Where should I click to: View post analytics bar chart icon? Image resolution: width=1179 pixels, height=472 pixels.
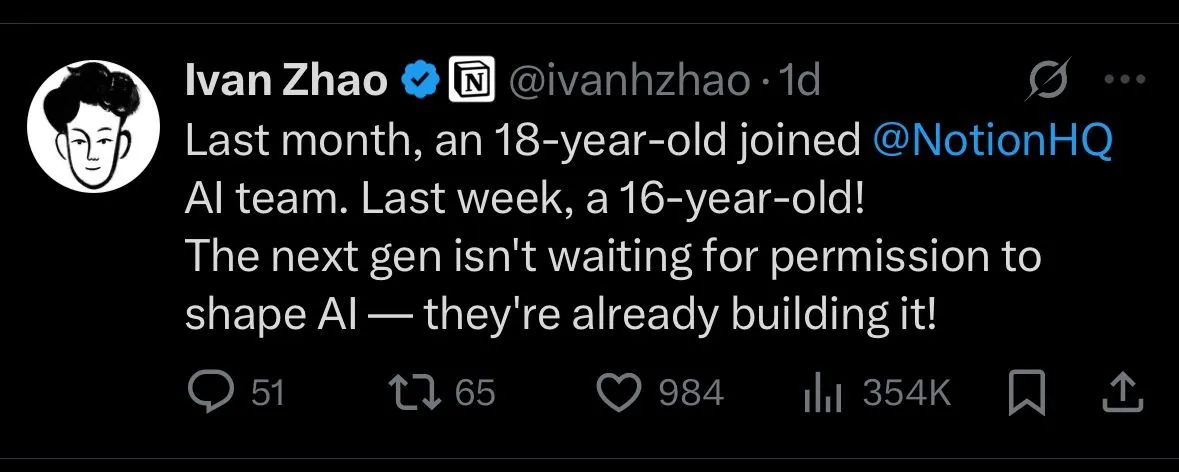coord(823,394)
